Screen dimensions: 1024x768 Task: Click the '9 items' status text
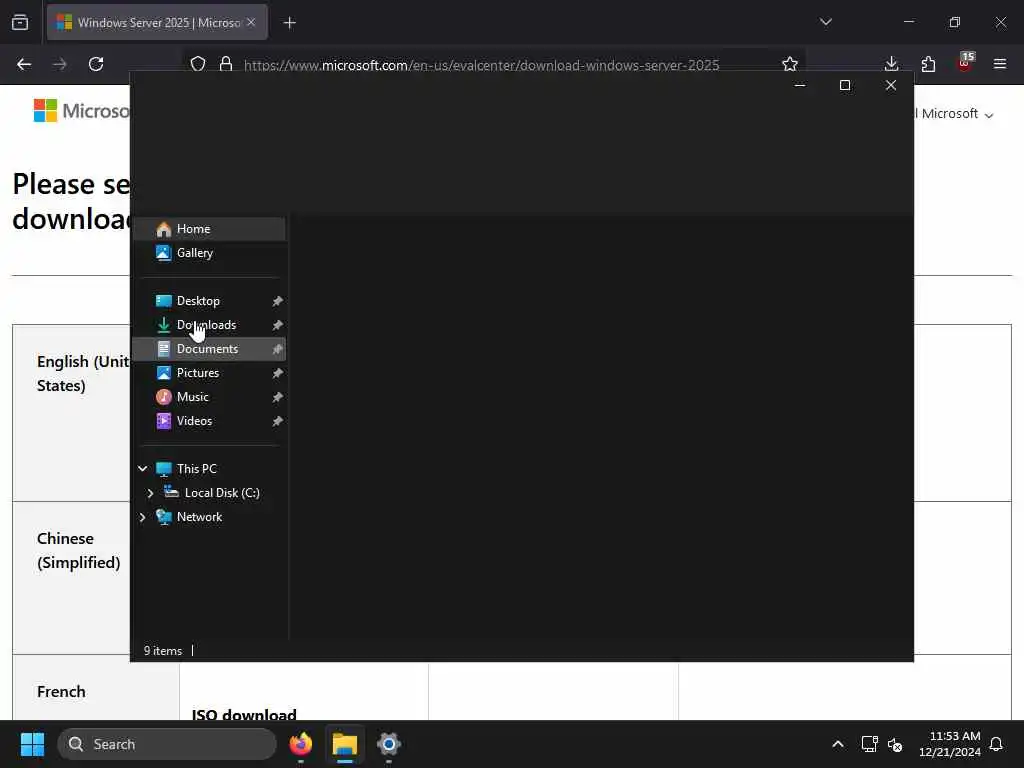163,650
